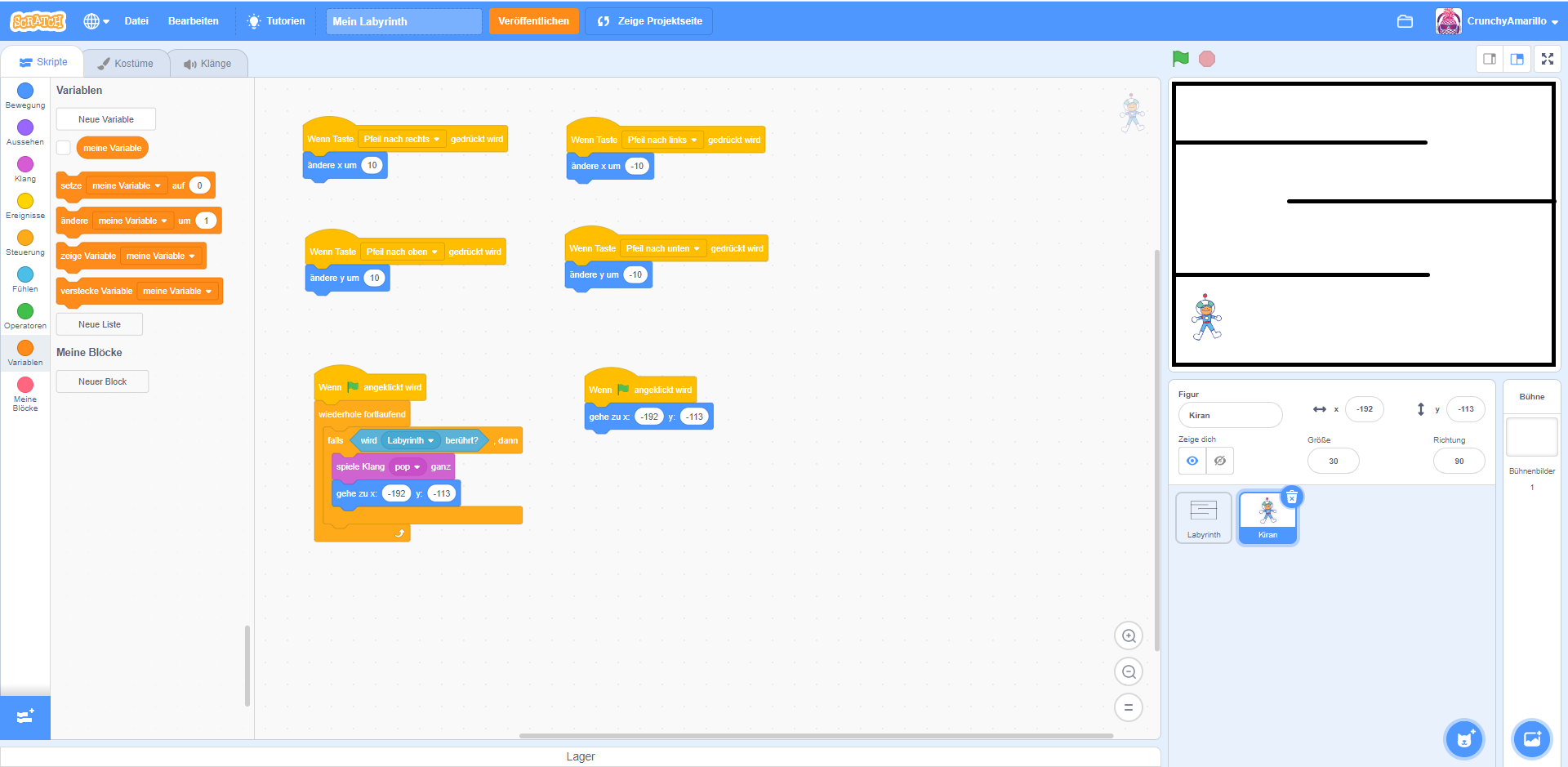
Task: Open the My Stuff folder icon
Action: (1405, 21)
